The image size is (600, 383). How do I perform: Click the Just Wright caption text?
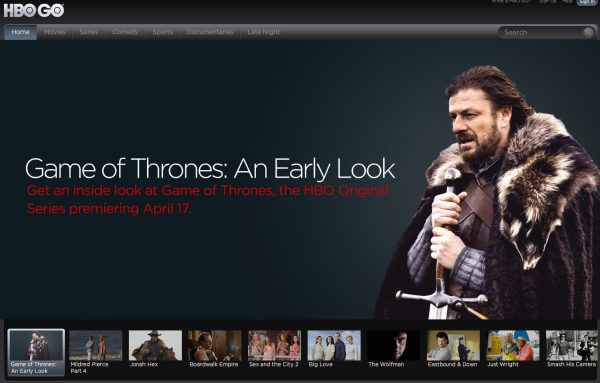tap(503, 364)
